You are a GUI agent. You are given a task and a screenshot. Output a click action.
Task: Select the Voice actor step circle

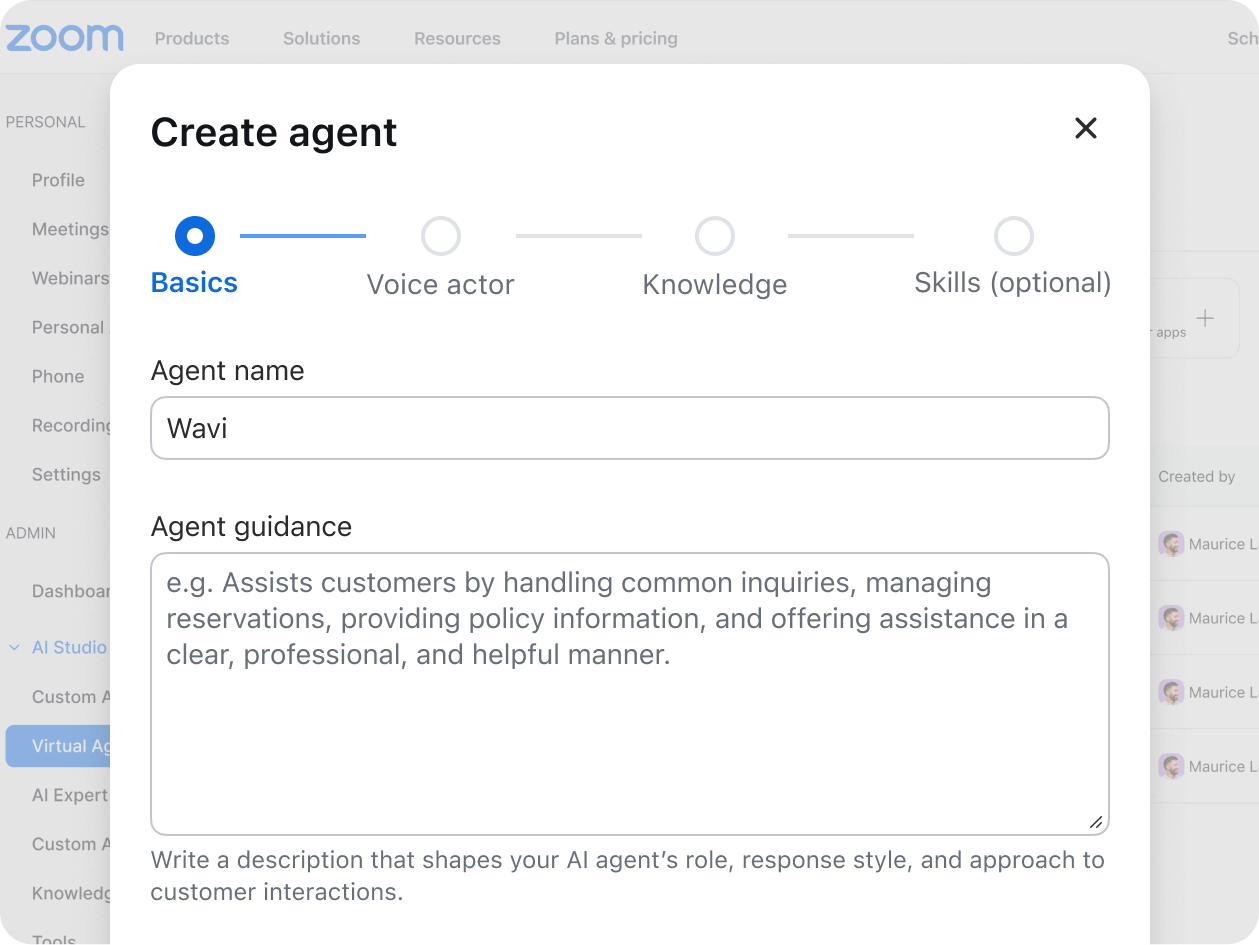440,236
